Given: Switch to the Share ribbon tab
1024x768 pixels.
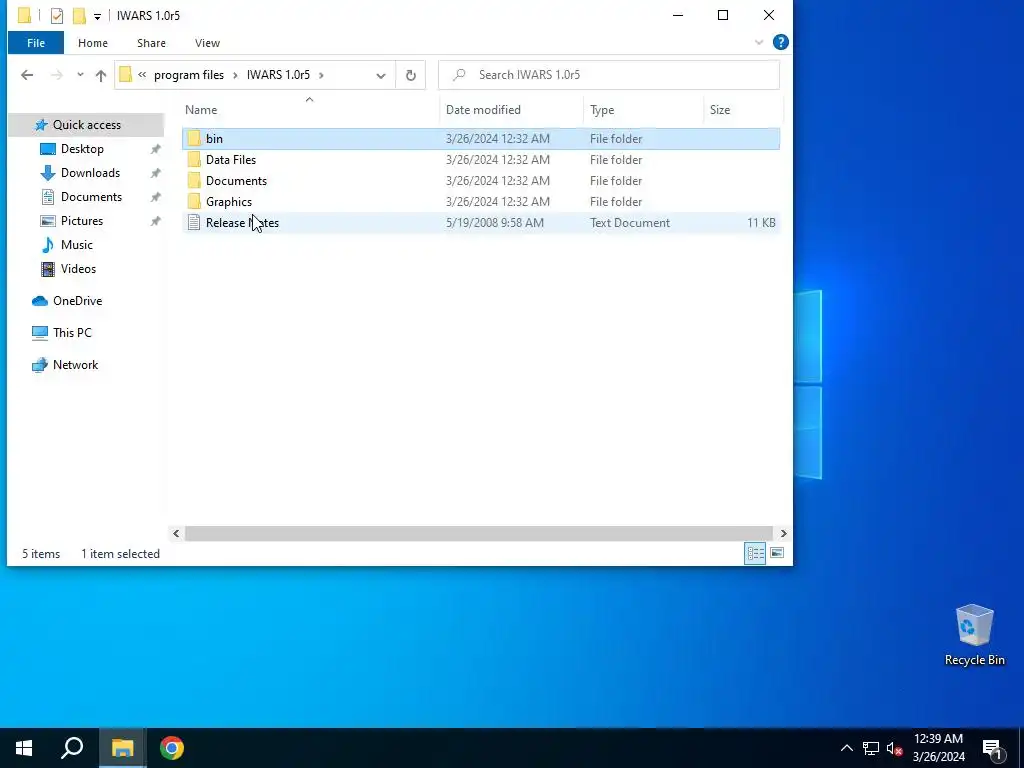Looking at the screenshot, I should point(151,43).
